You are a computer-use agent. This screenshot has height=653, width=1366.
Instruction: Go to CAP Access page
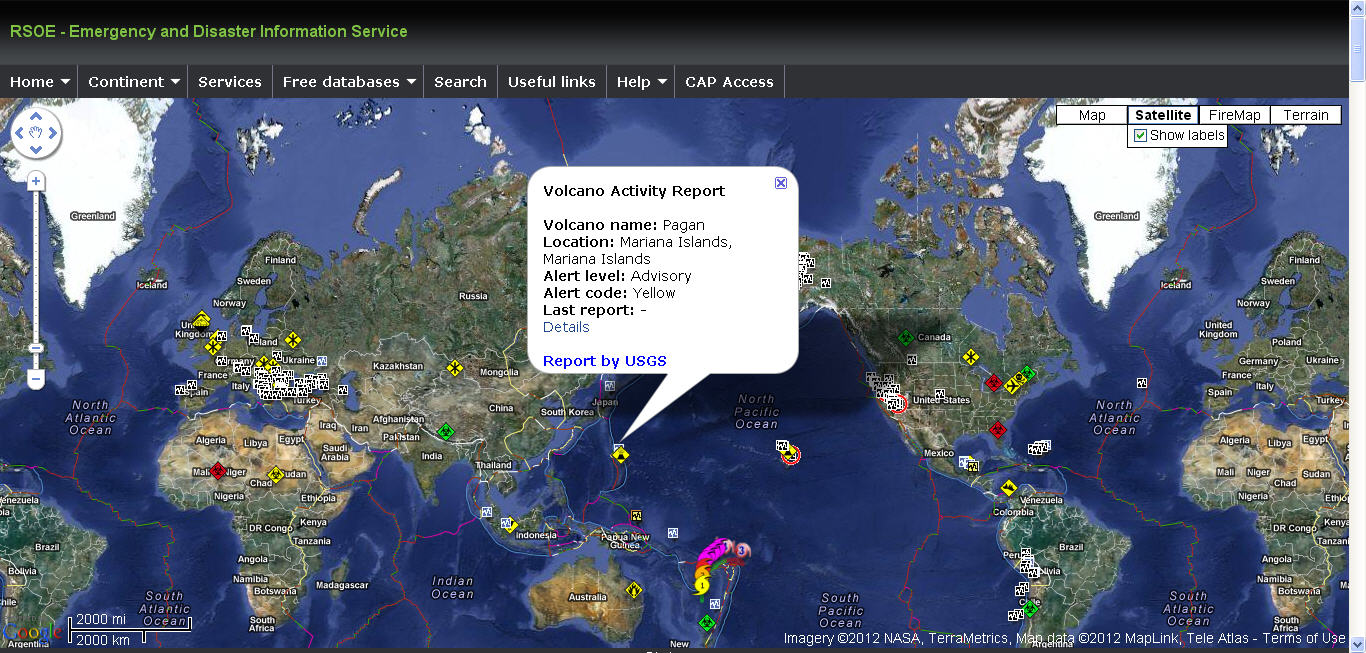click(x=729, y=82)
